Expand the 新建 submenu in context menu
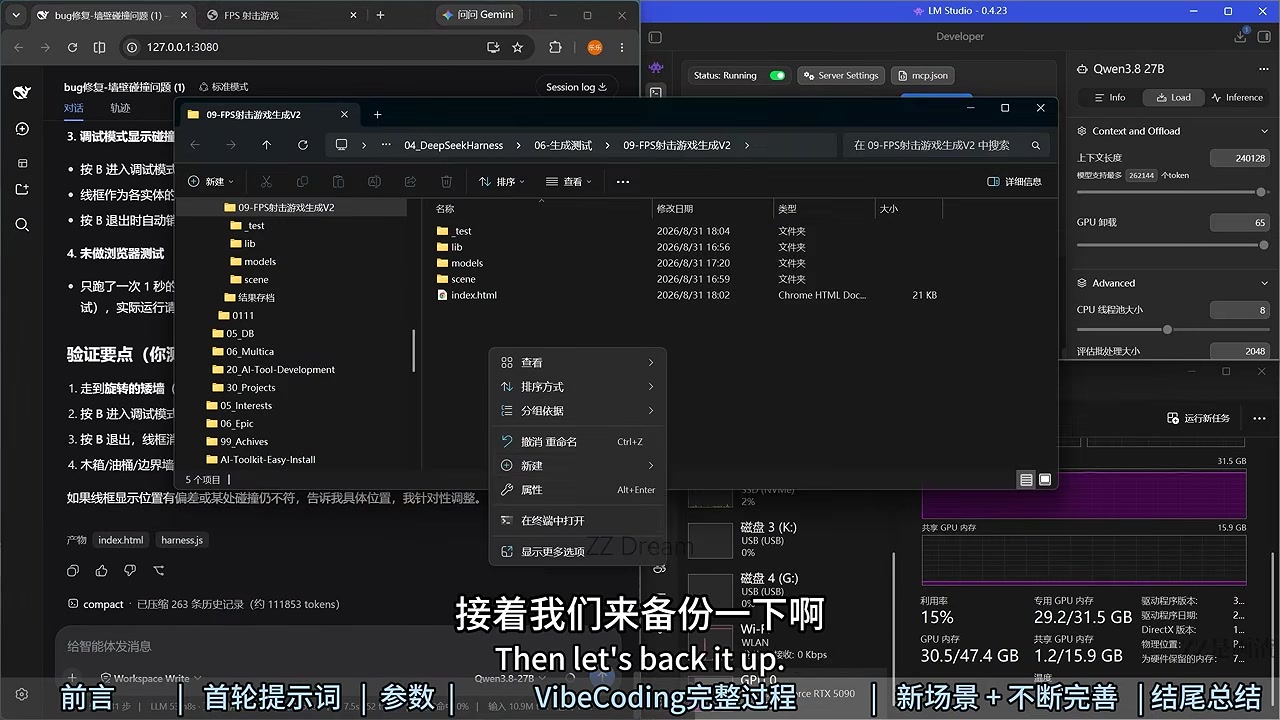 [577, 466]
